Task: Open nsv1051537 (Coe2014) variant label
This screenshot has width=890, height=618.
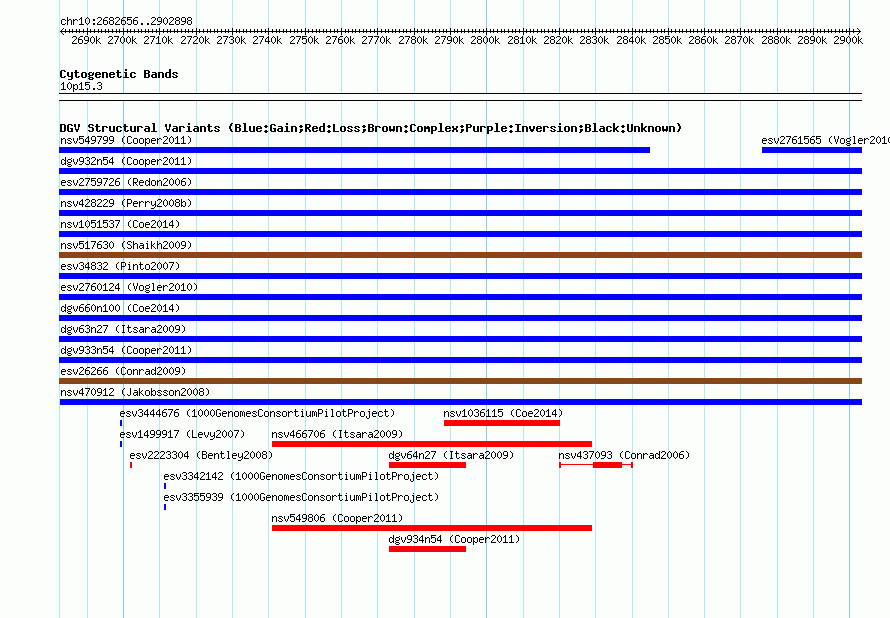Action: [120, 224]
